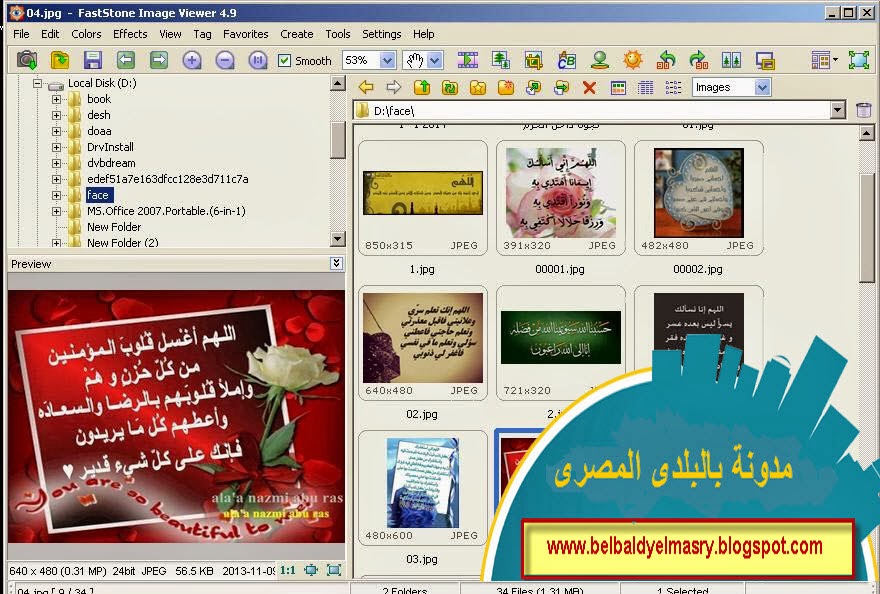The image size is (880, 594).
Task: Click the thumbnail pane scrollbar thumb
Action: point(867,228)
